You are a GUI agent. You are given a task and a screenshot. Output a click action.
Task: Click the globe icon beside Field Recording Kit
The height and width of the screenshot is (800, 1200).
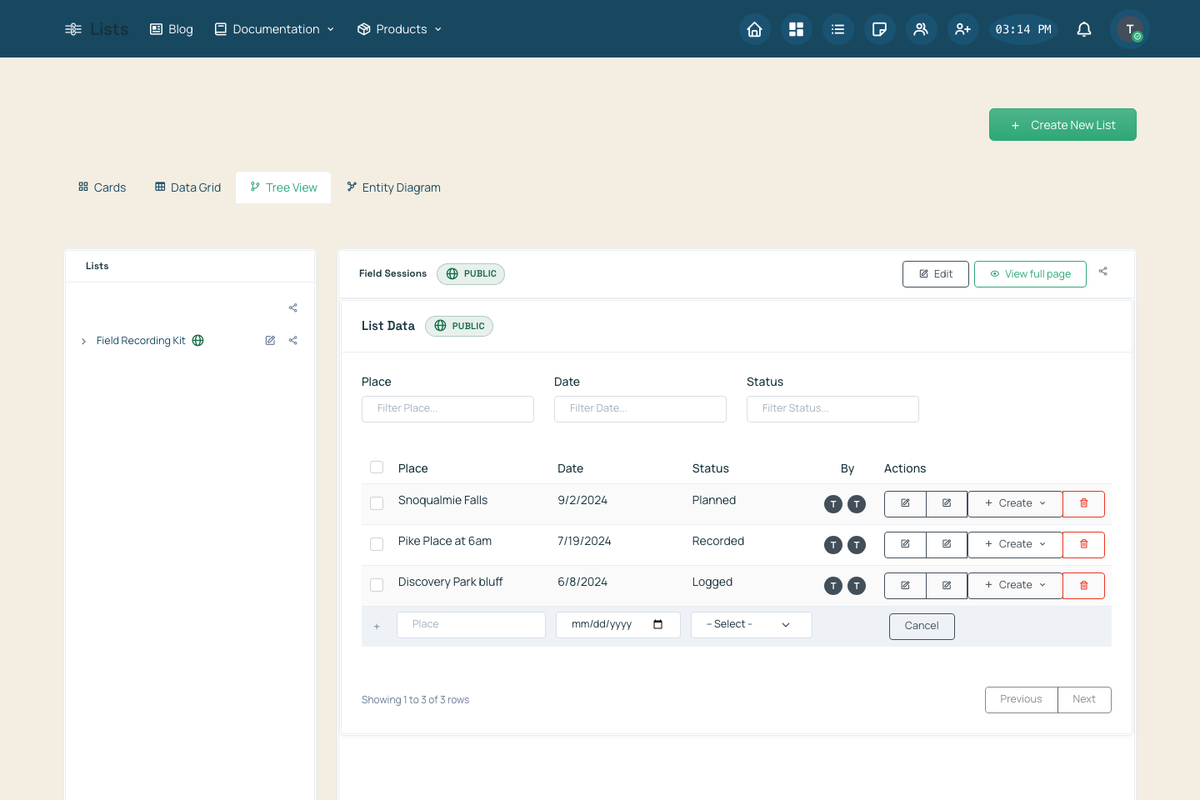[198, 340]
